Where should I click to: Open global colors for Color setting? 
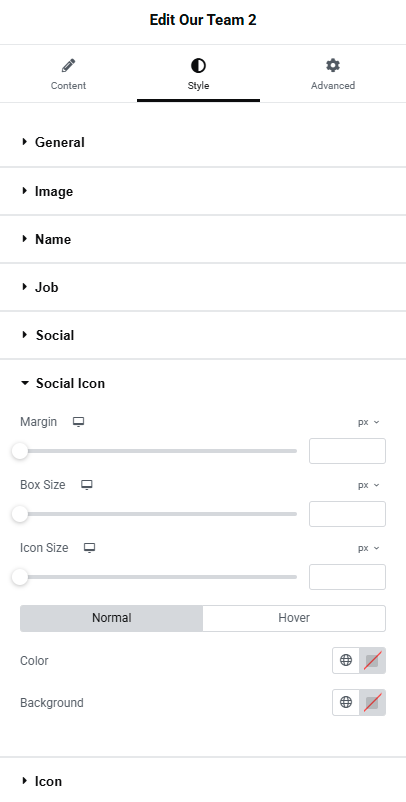(x=346, y=660)
